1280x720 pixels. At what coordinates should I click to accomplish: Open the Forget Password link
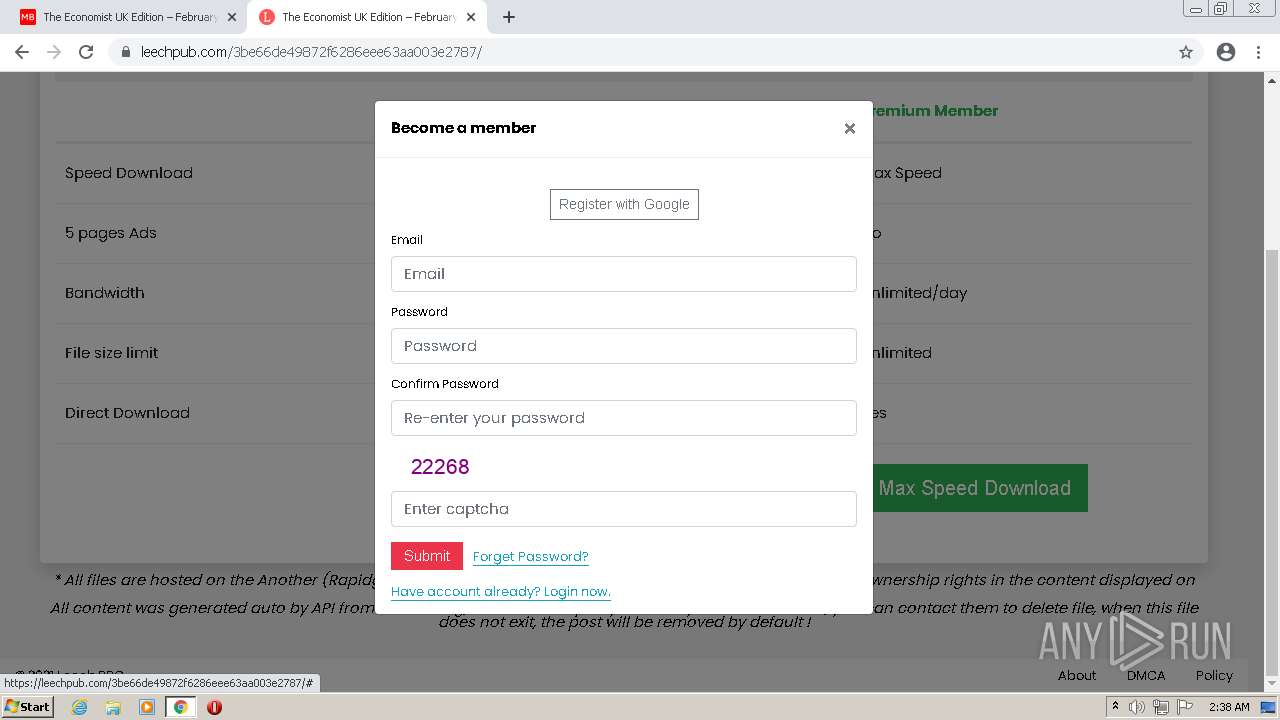coord(530,557)
